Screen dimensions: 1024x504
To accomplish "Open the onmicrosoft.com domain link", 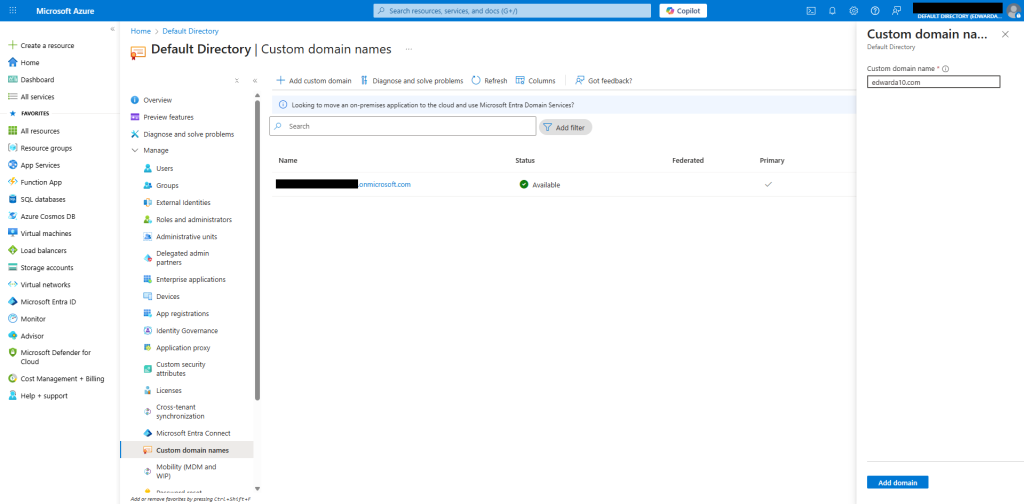I will [385, 185].
